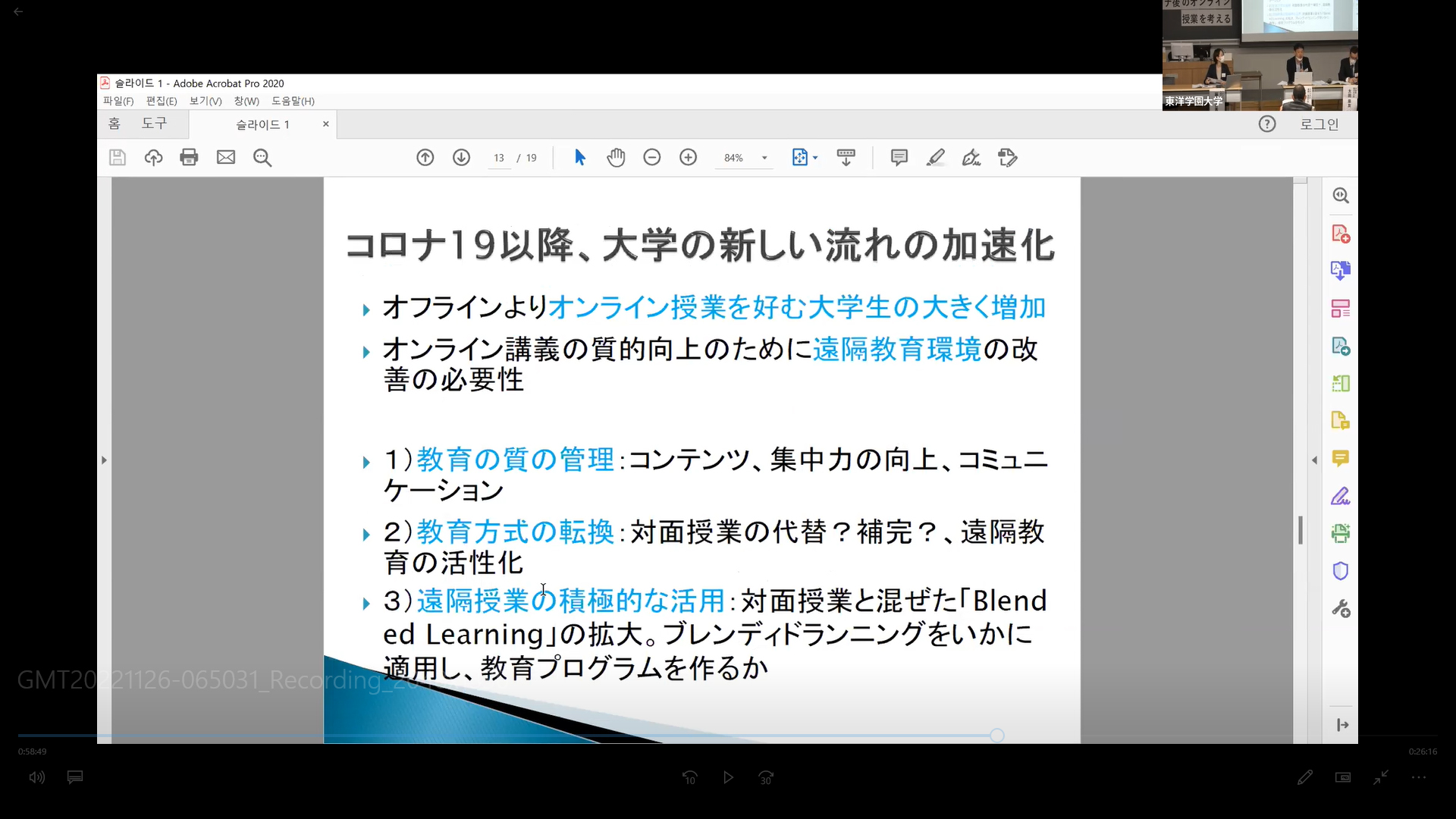Open the Find text magnifier icon
Image resolution: width=1456 pixels, height=819 pixels.
point(262,158)
